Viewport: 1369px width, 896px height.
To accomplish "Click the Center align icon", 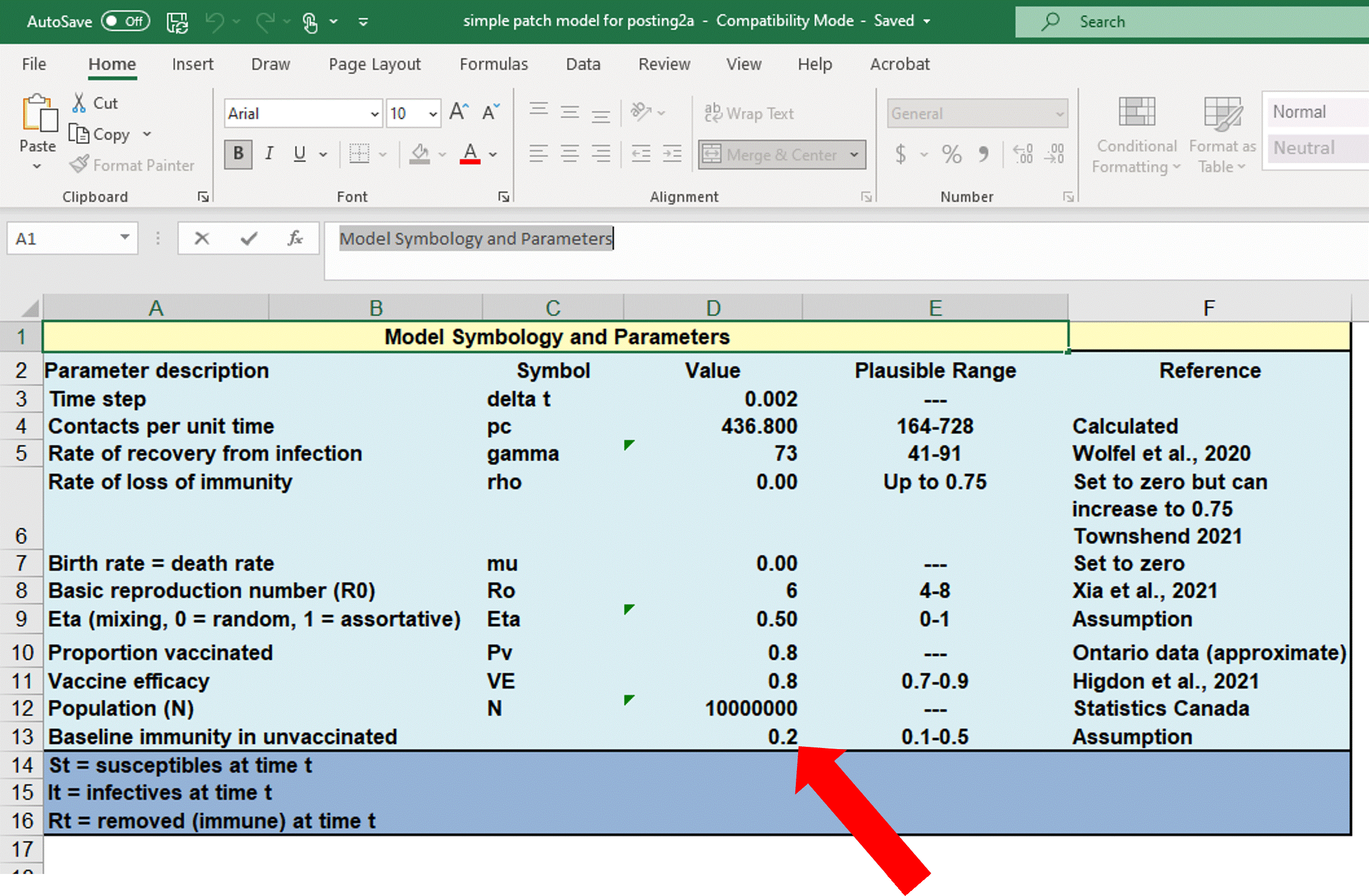I will 569,154.
